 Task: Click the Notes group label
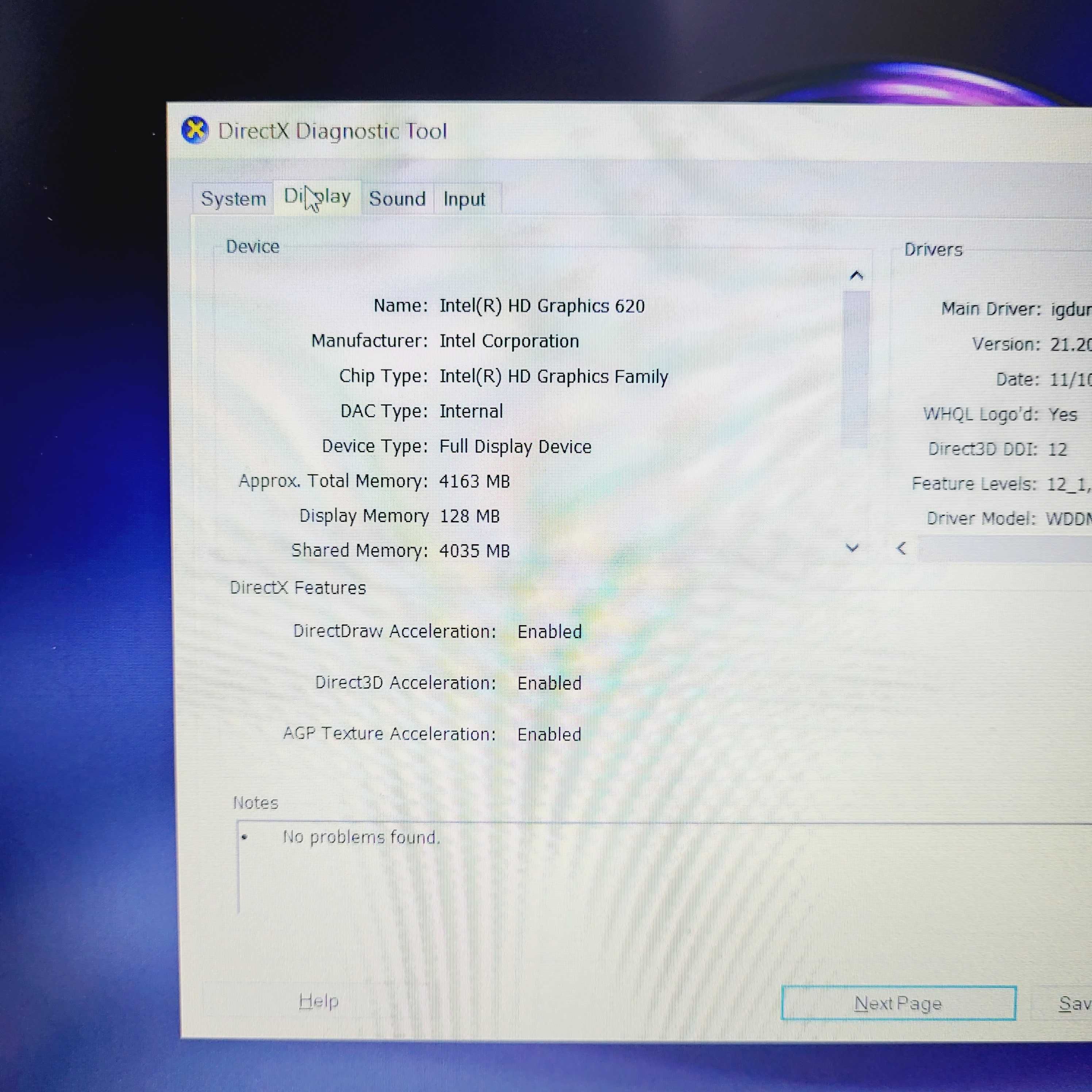tap(255, 803)
